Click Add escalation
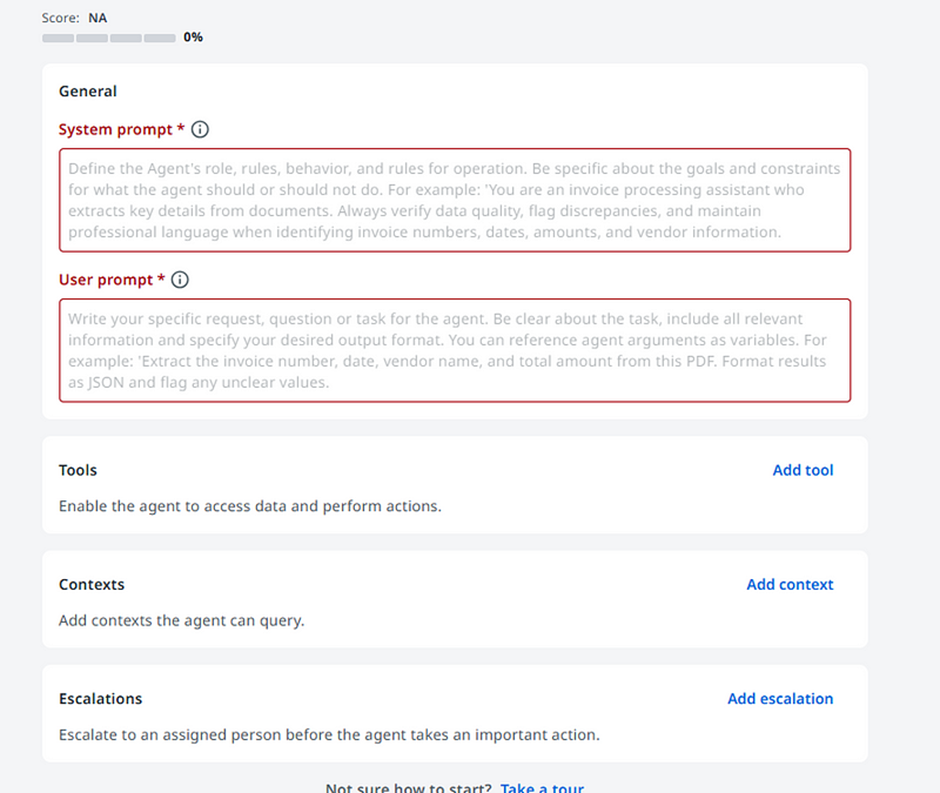Screen dimensions: 940x793 [780, 698]
